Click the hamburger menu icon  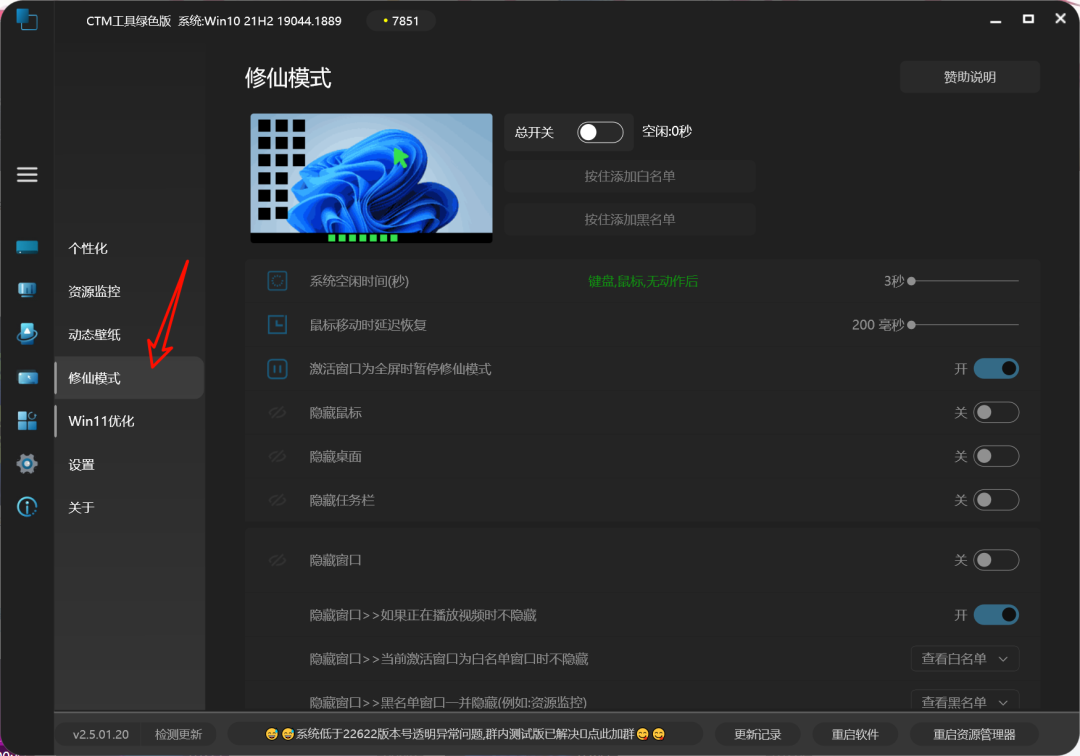click(27, 174)
